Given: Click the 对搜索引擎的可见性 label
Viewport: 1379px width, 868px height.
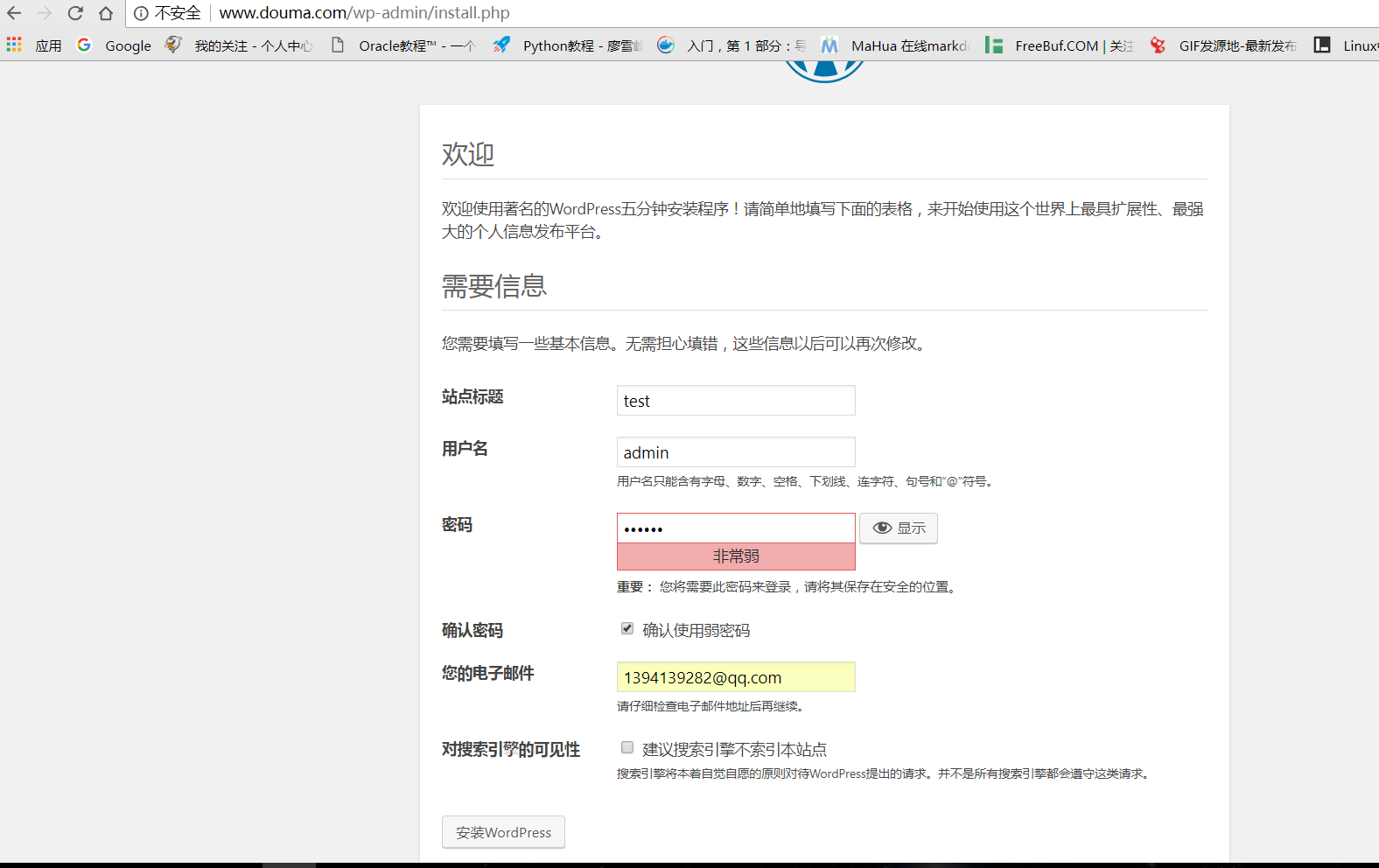Looking at the screenshot, I should (511, 750).
